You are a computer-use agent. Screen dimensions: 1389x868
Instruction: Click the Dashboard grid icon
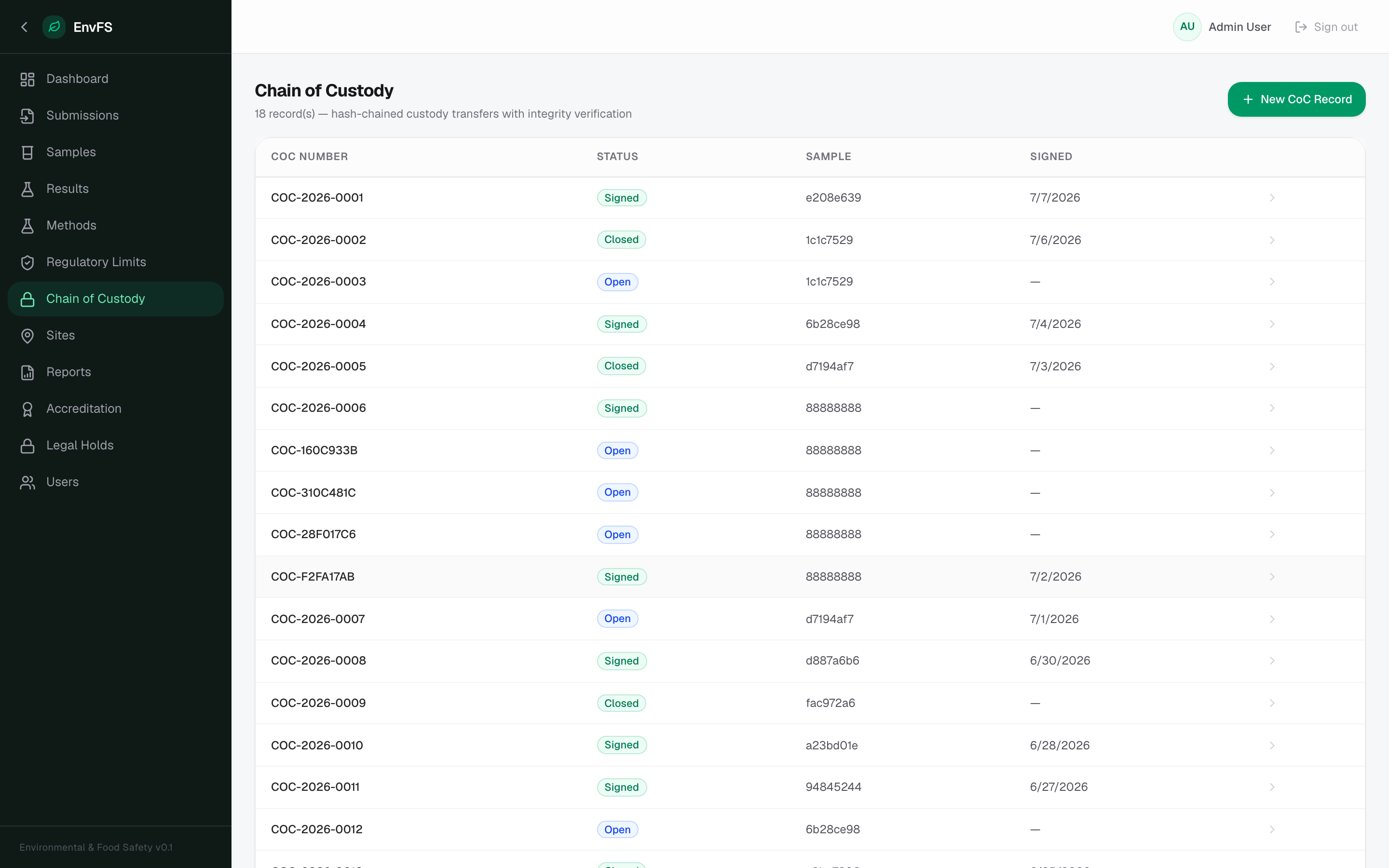[27, 79]
